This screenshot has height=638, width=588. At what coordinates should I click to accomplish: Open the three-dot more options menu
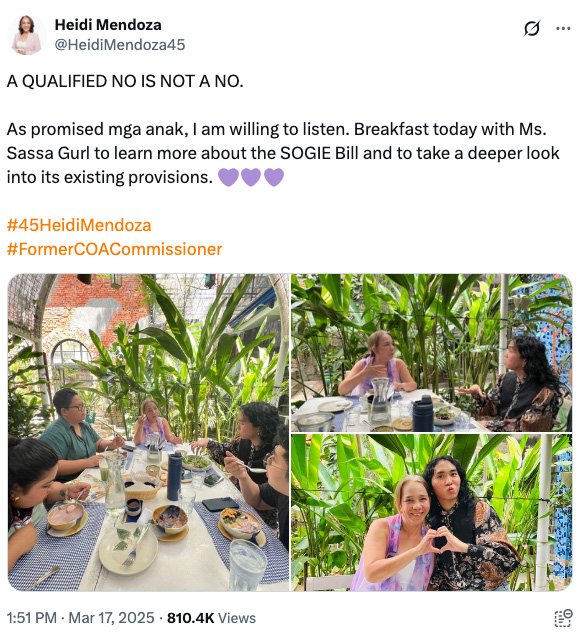pos(563,28)
